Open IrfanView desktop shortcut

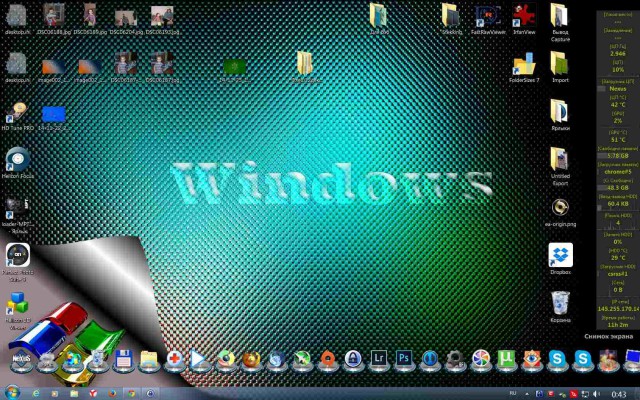point(523,15)
